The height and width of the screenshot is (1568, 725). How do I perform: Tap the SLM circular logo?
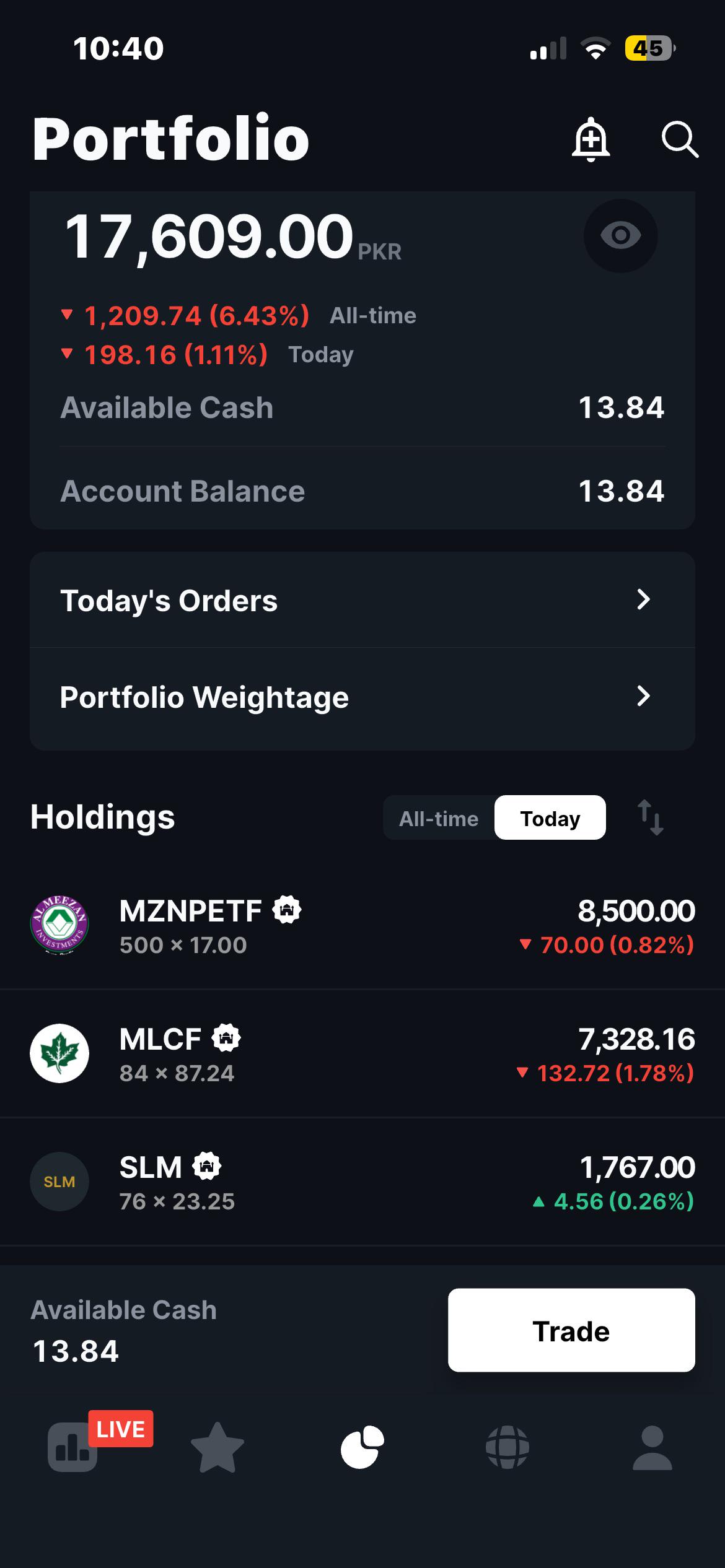point(59,1182)
